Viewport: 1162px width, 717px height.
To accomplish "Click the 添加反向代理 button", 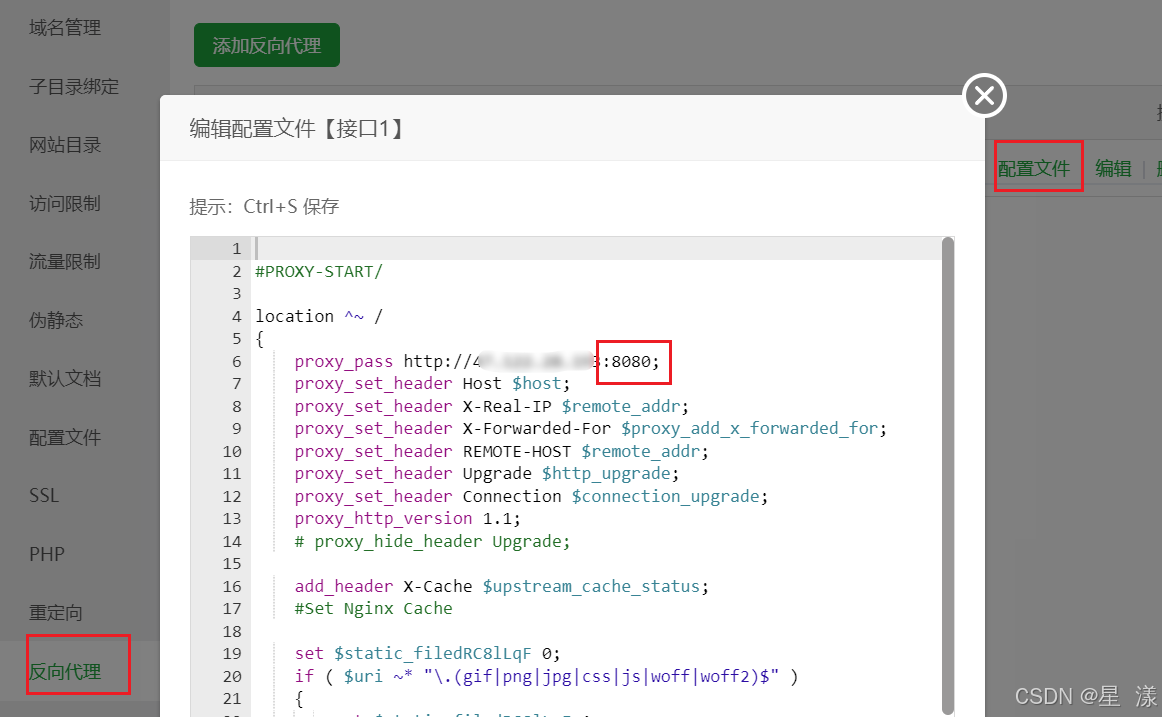I will click(x=267, y=45).
